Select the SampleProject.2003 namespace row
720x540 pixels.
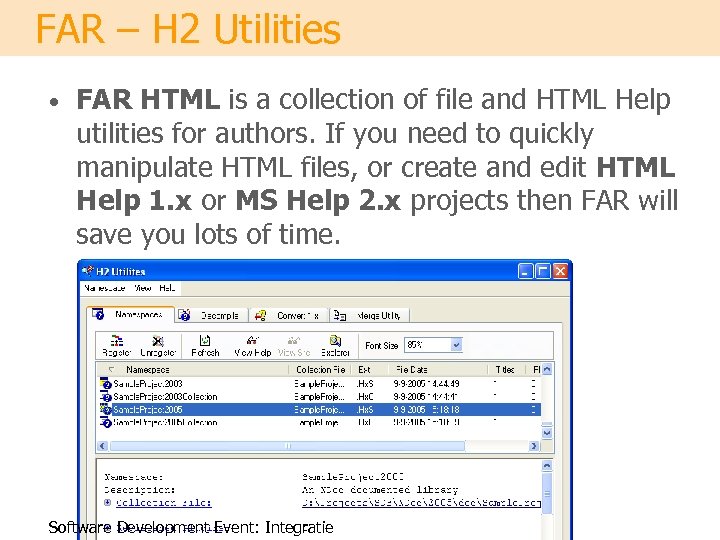tap(319, 383)
